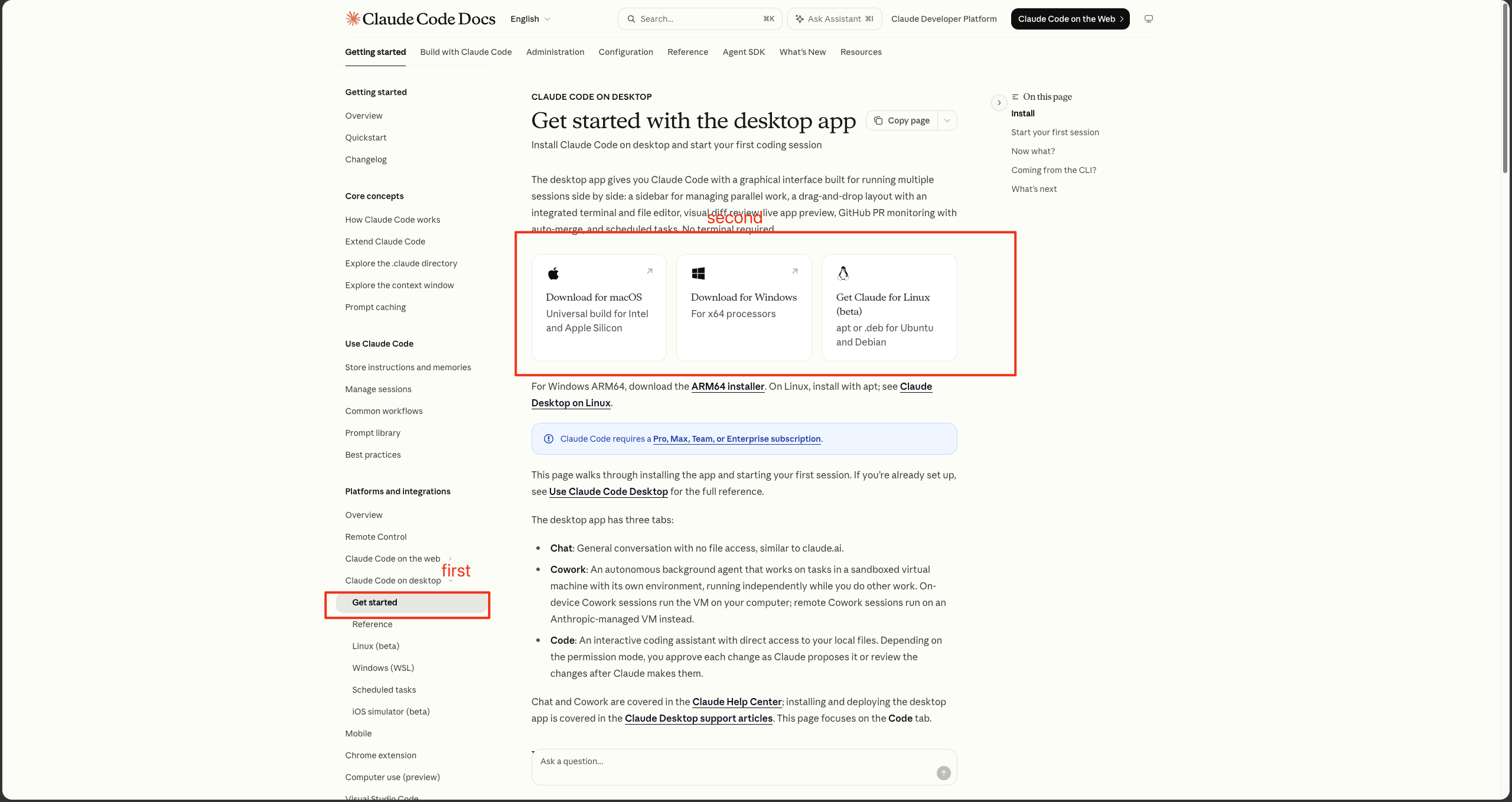Expand the Claude Code on the web section
Viewport: 1512px width, 802px height.
click(450, 559)
